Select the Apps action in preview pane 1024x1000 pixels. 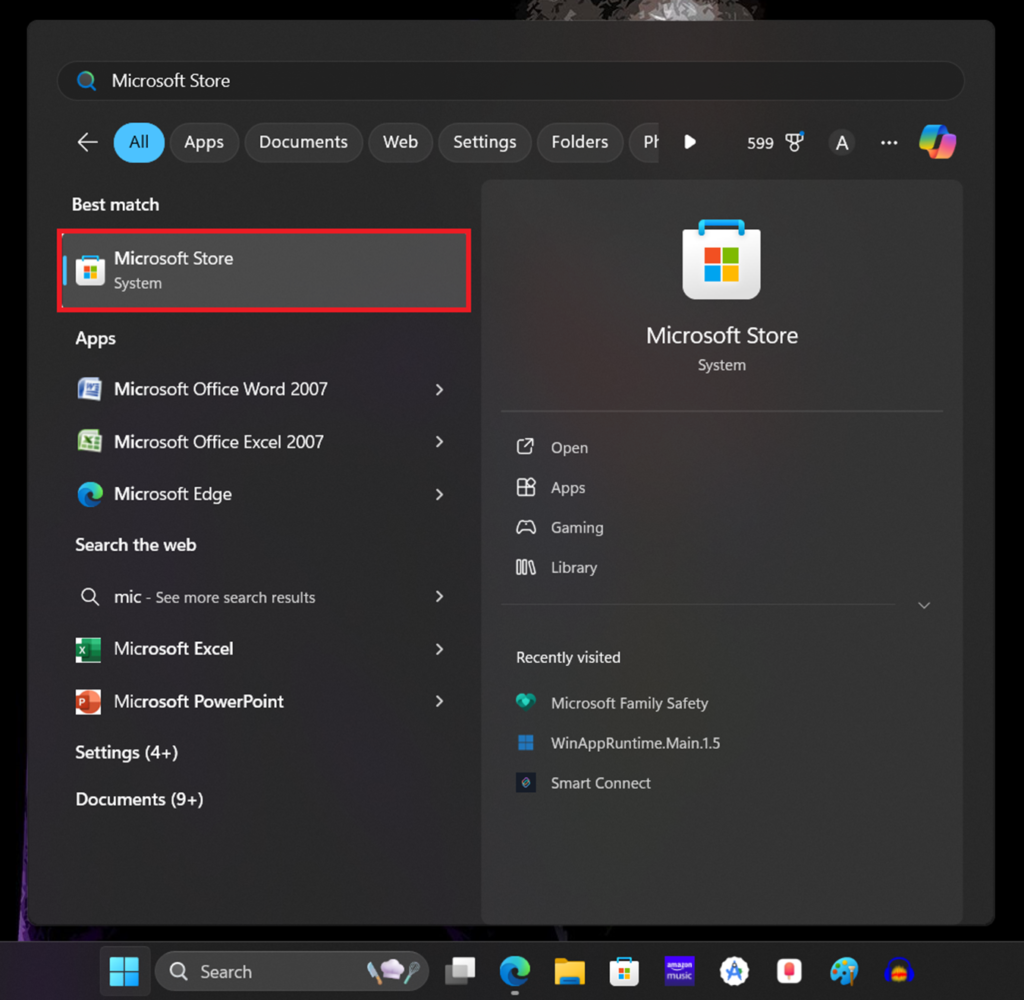[568, 488]
